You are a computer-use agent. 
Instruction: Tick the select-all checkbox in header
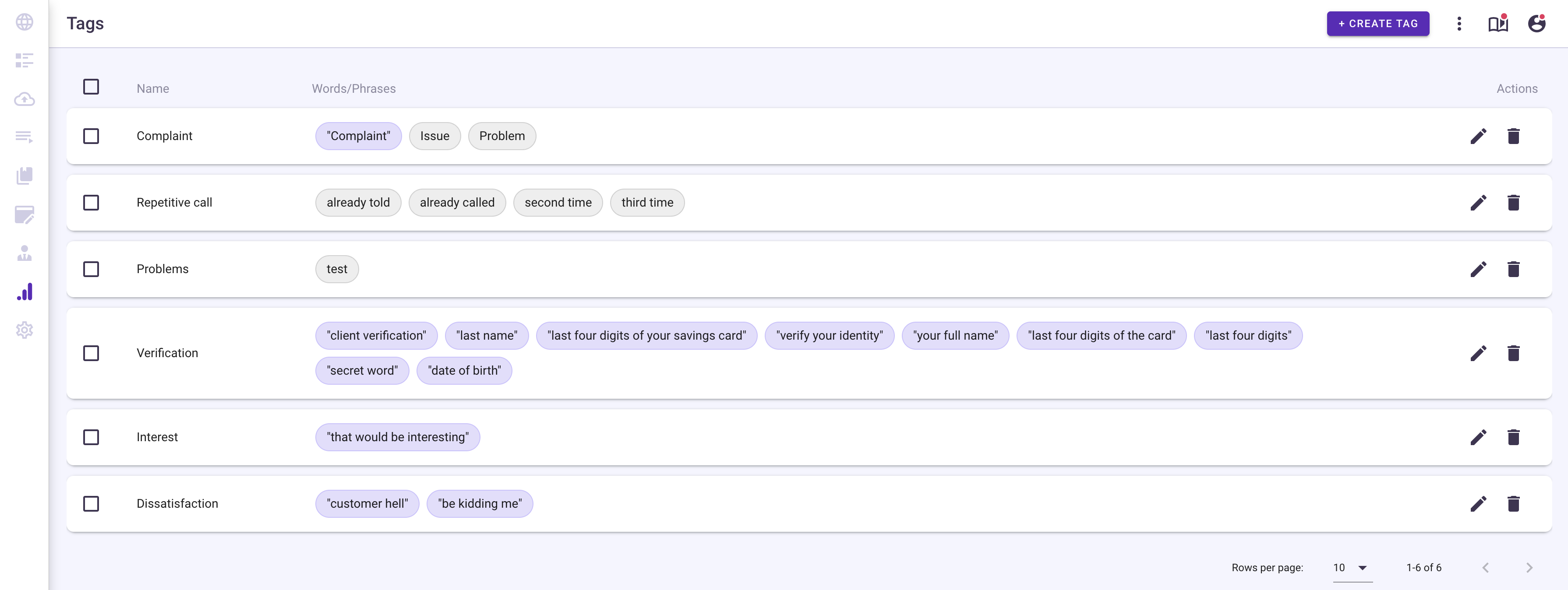pos(91,87)
